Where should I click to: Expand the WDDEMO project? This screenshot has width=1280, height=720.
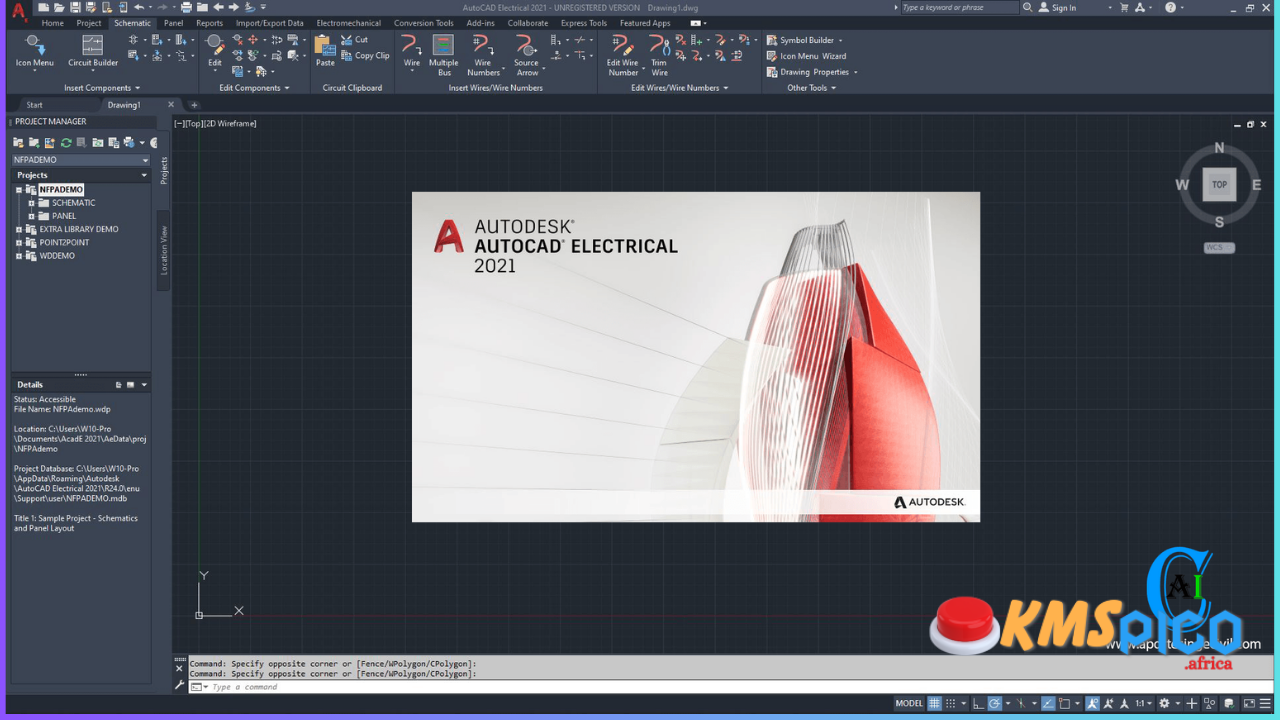tap(18, 256)
